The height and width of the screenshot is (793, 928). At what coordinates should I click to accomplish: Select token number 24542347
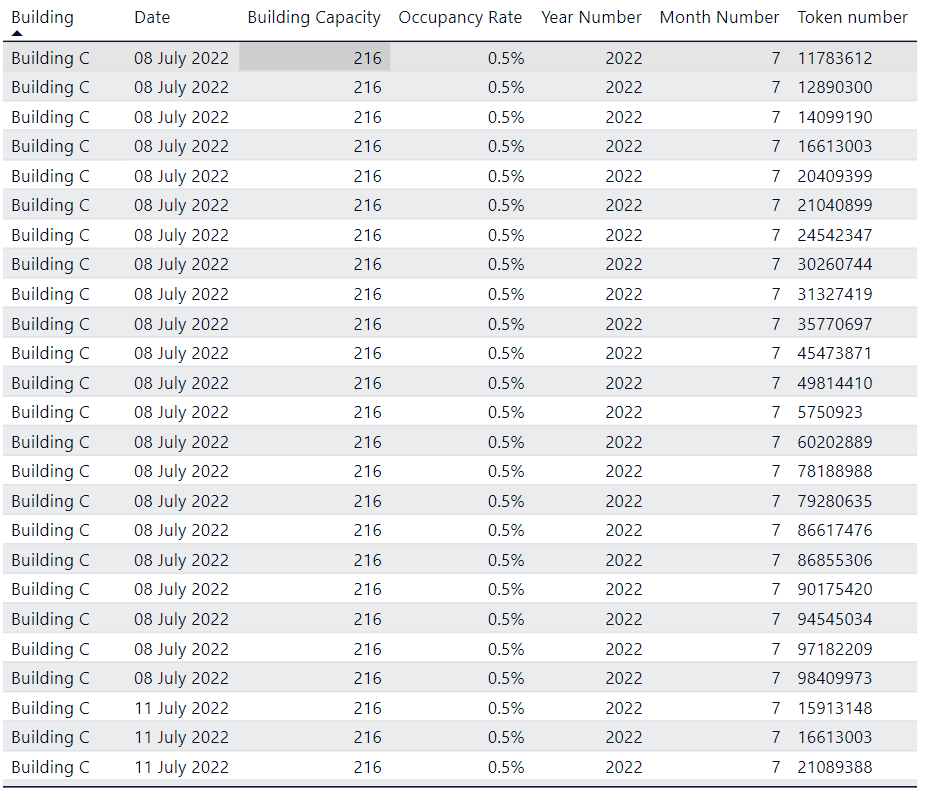point(834,236)
